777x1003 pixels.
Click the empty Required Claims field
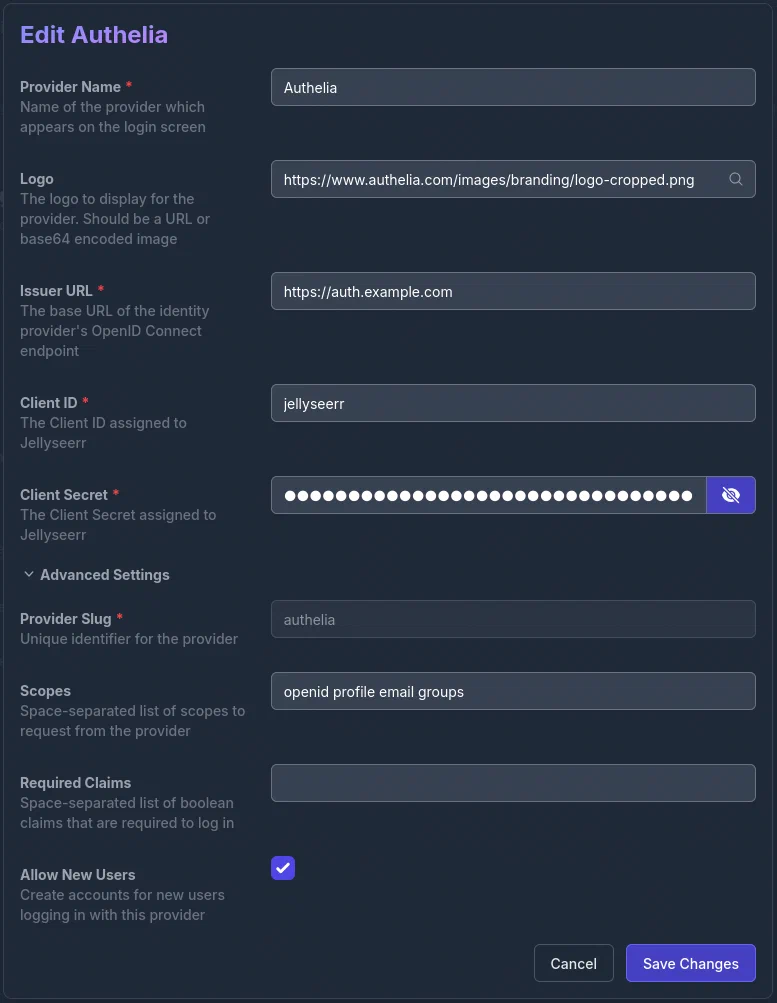[x=513, y=783]
